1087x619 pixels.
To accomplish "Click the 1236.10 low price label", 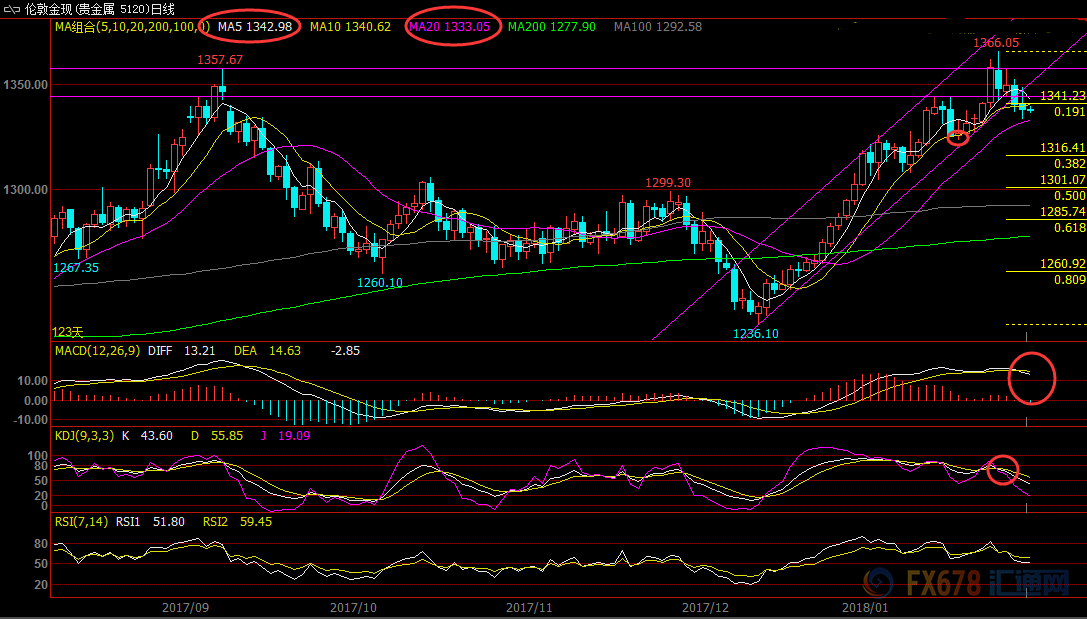I will pos(755,334).
